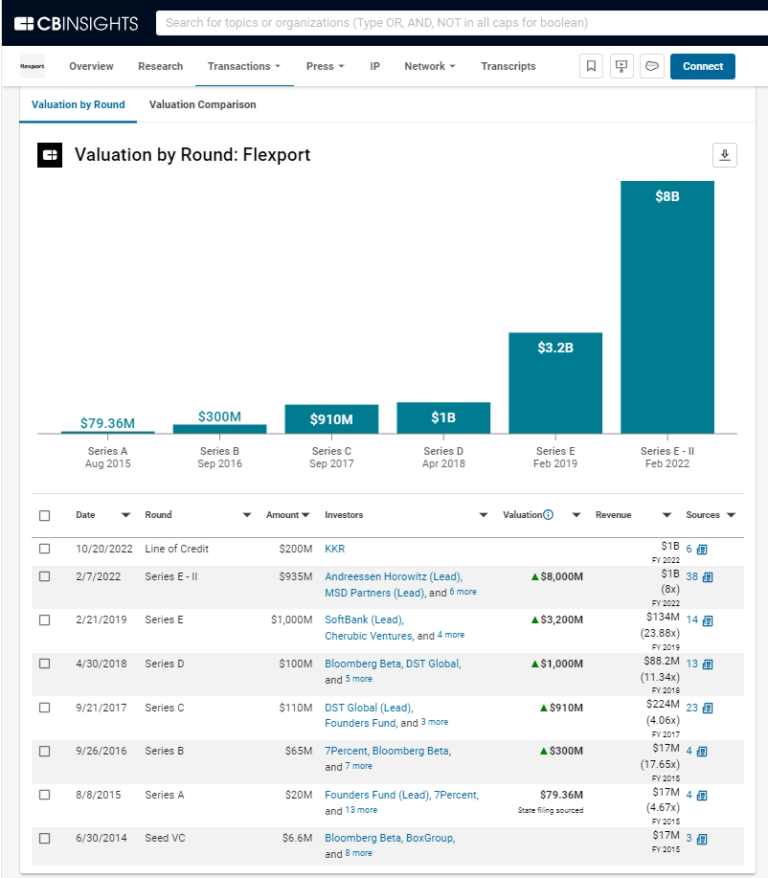Download the Valuation by Round chart
Image resolution: width=768 pixels, height=878 pixels.
(724, 155)
